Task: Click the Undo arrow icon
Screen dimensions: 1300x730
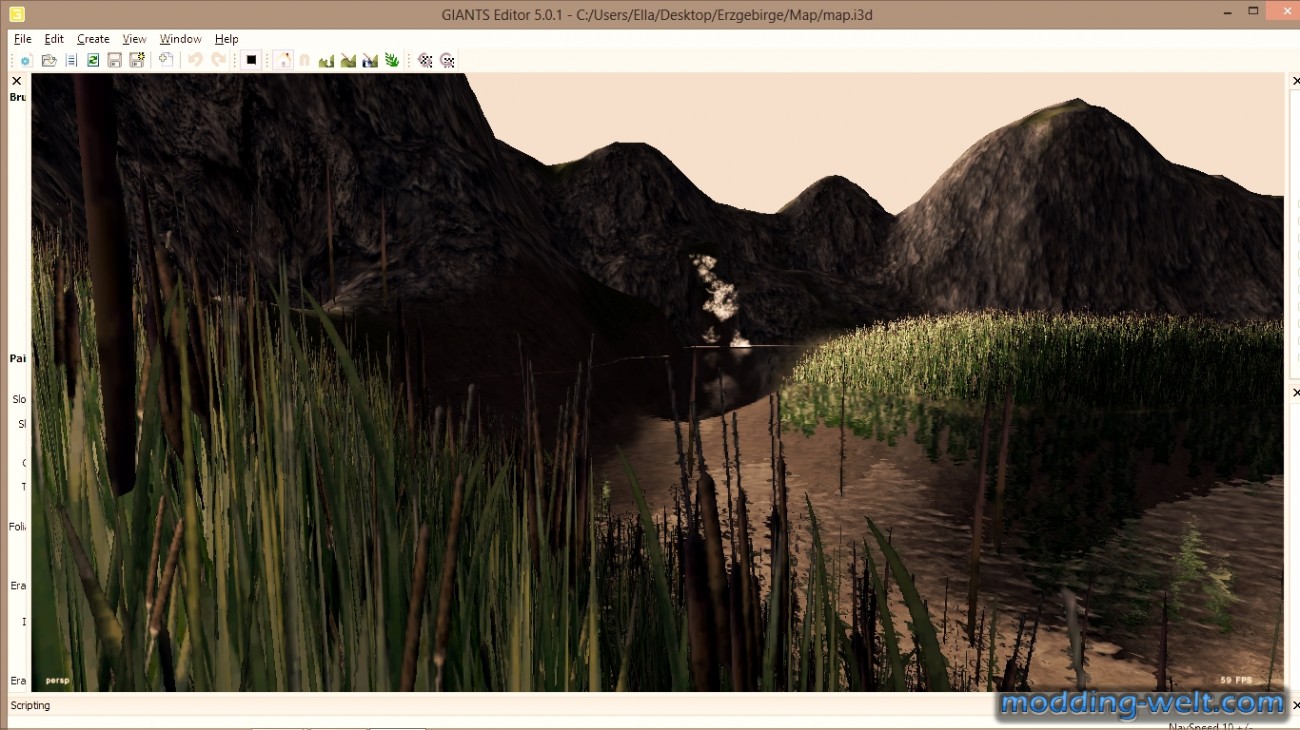Action: 195,60
